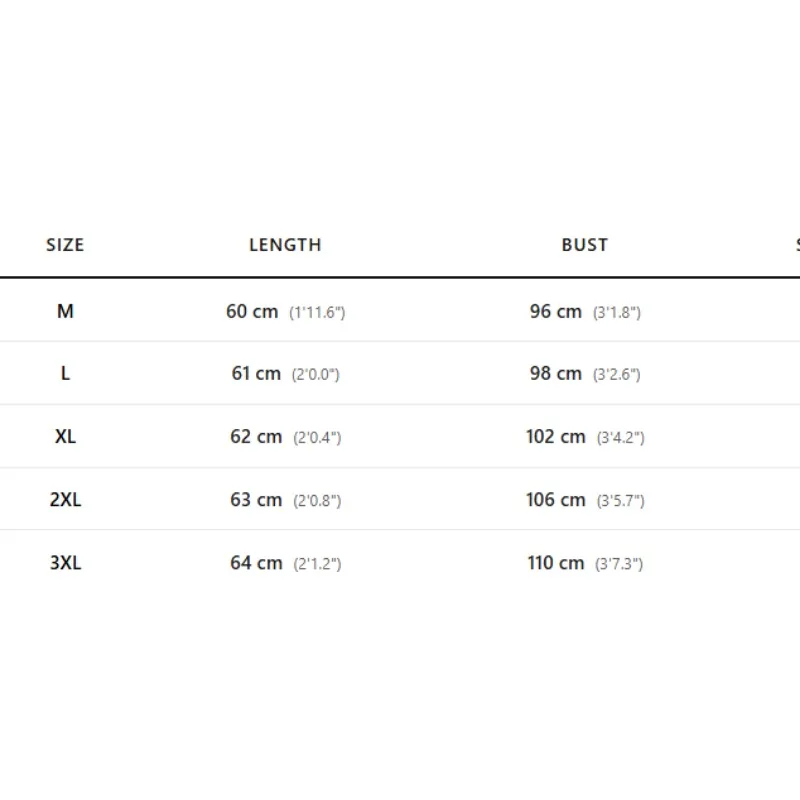Click the SIZE column header
This screenshot has width=800, height=800.
pyautogui.click(x=65, y=245)
